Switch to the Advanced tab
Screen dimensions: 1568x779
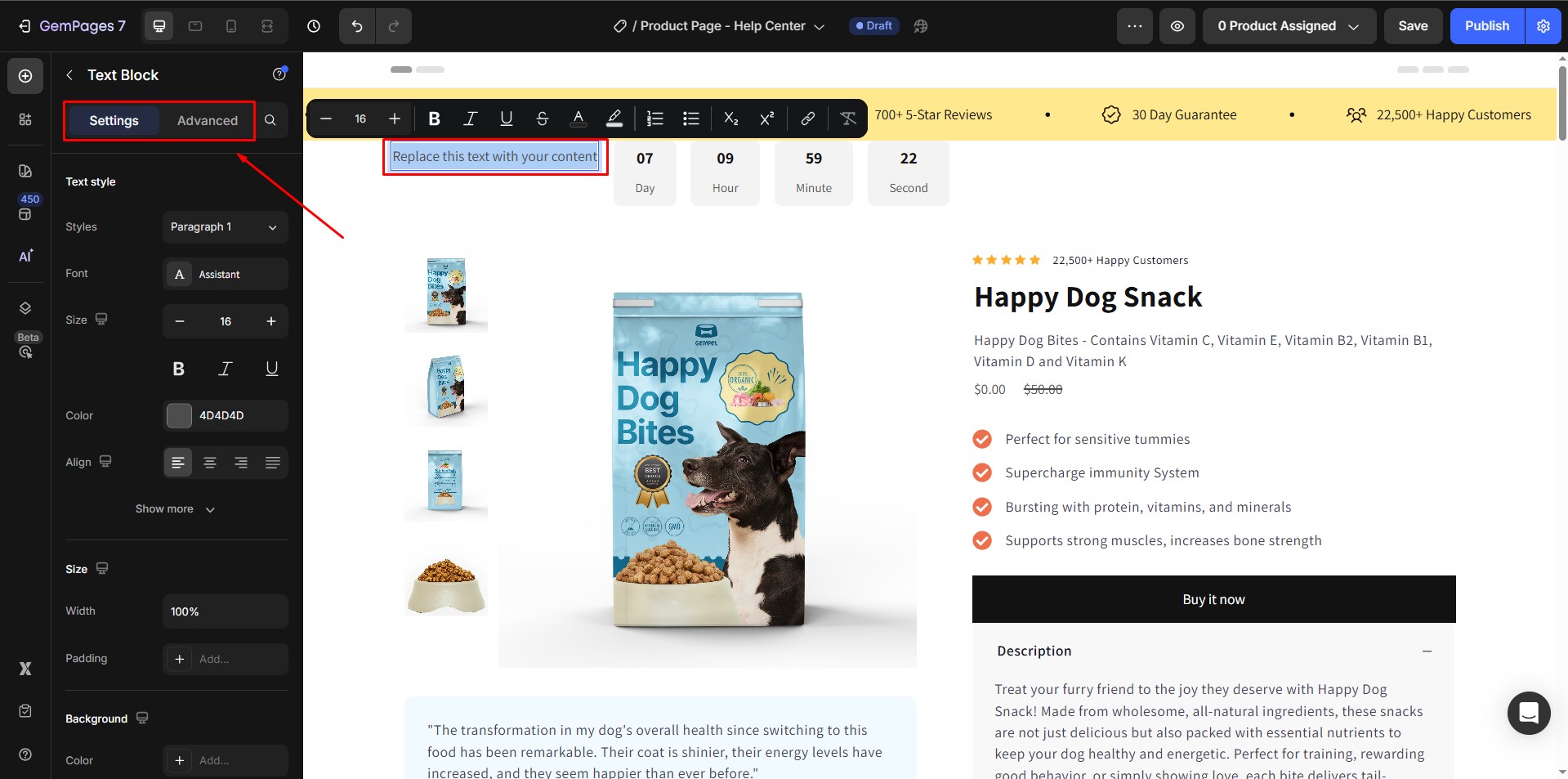(x=208, y=121)
